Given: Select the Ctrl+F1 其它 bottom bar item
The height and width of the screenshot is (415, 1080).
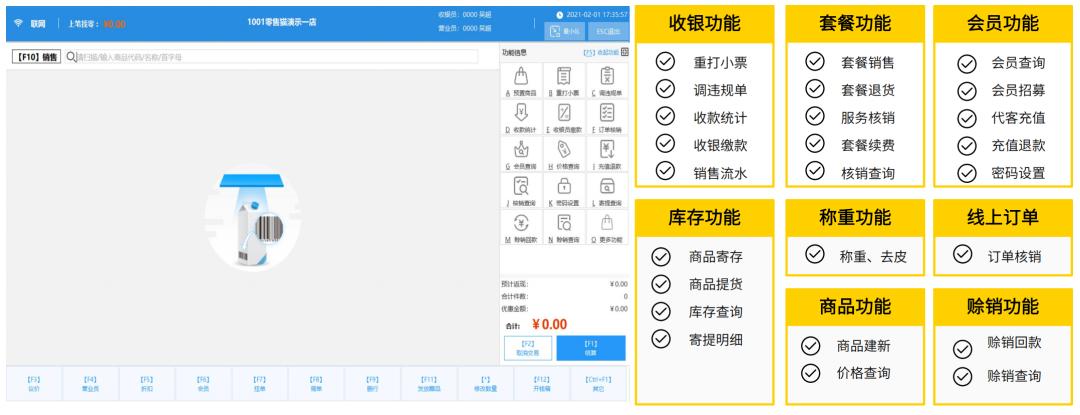Looking at the screenshot, I should [x=599, y=384].
